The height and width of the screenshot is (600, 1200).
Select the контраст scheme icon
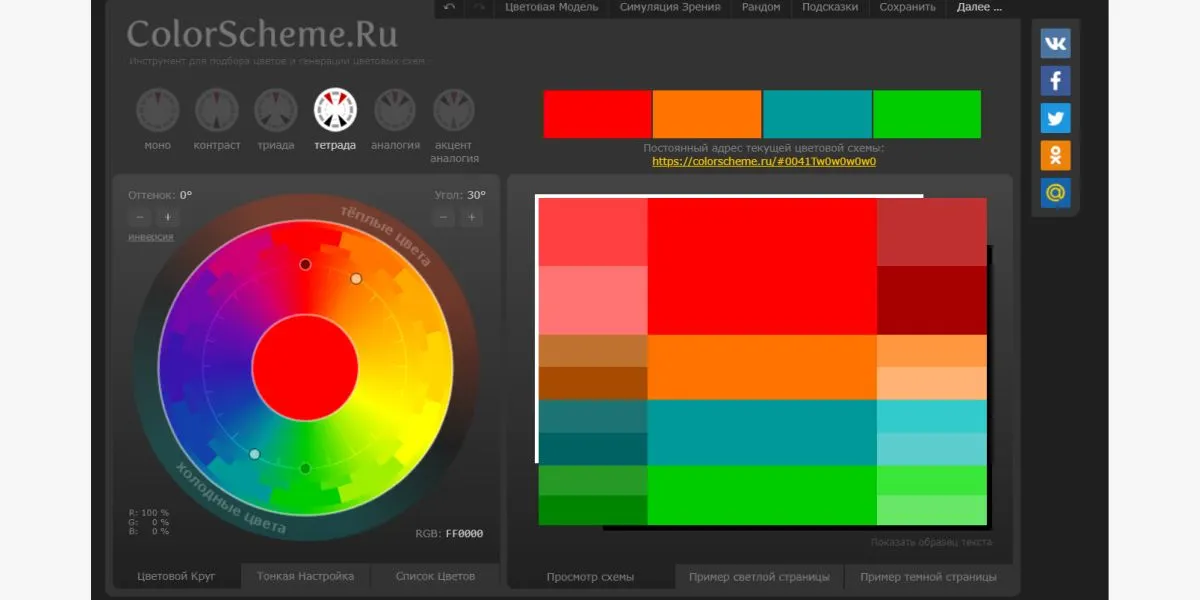click(x=217, y=110)
